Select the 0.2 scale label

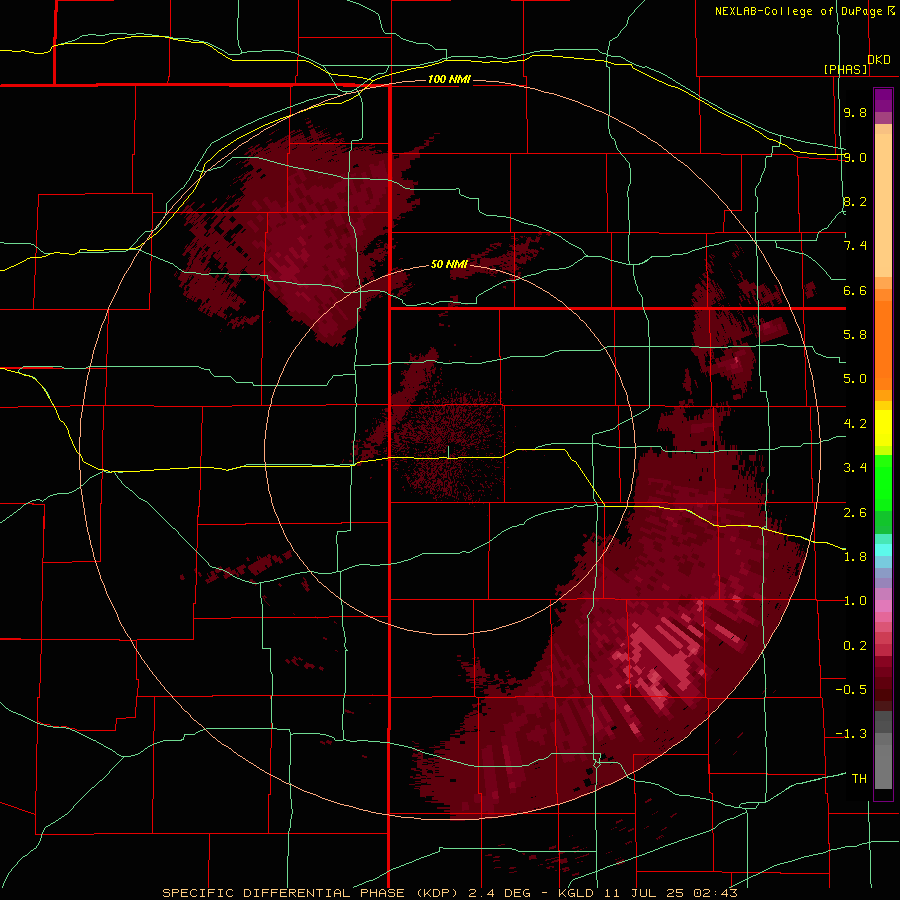coord(855,645)
